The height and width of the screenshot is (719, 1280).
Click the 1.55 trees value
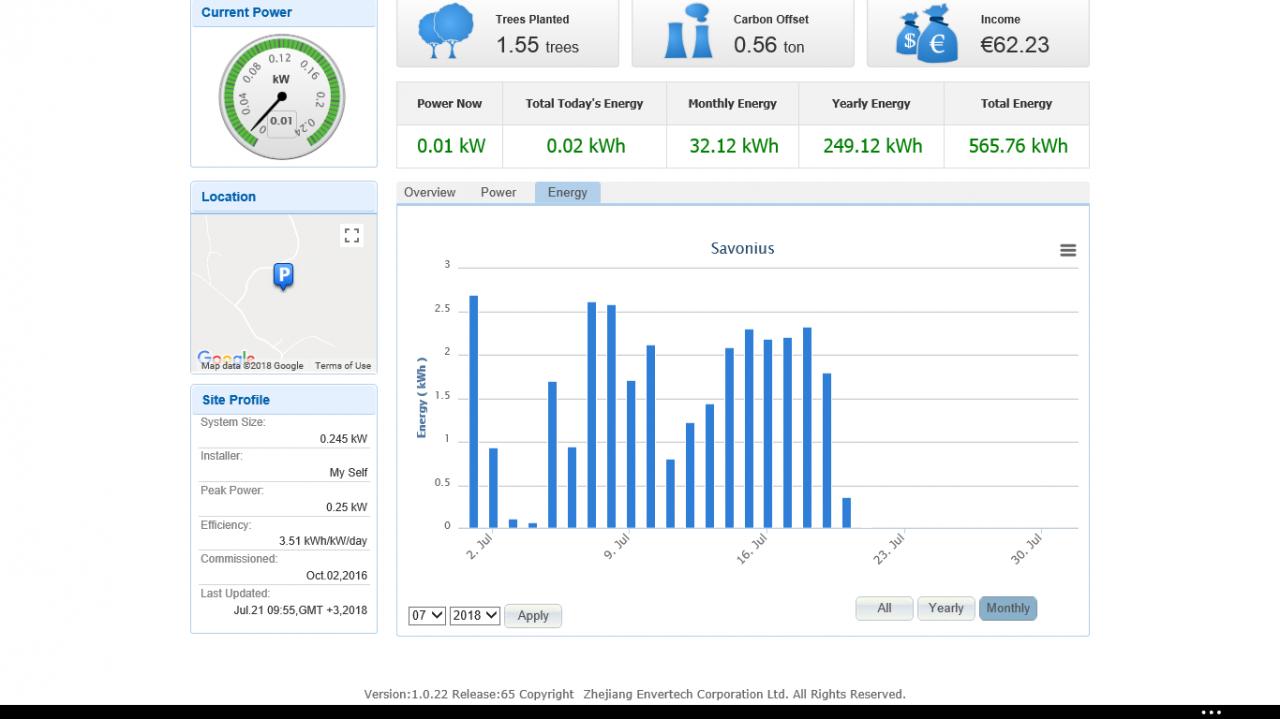tap(538, 45)
